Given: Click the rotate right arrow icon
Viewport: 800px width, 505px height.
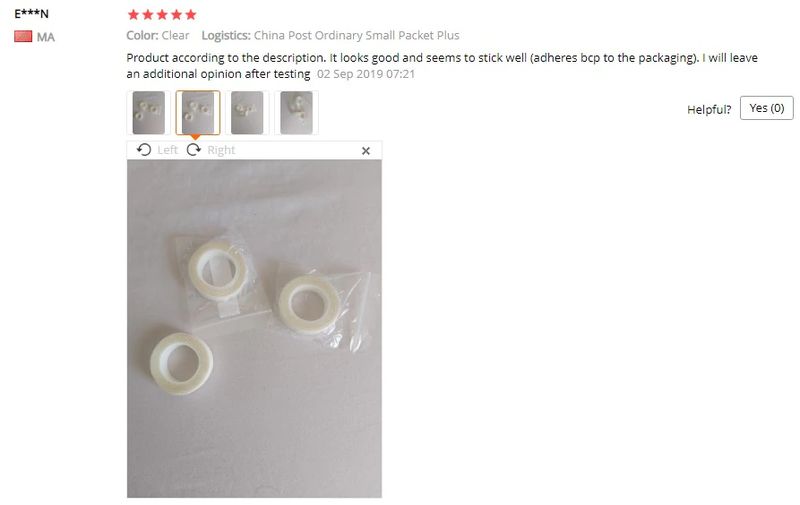Looking at the screenshot, I should pyautogui.click(x=193, y=150).
